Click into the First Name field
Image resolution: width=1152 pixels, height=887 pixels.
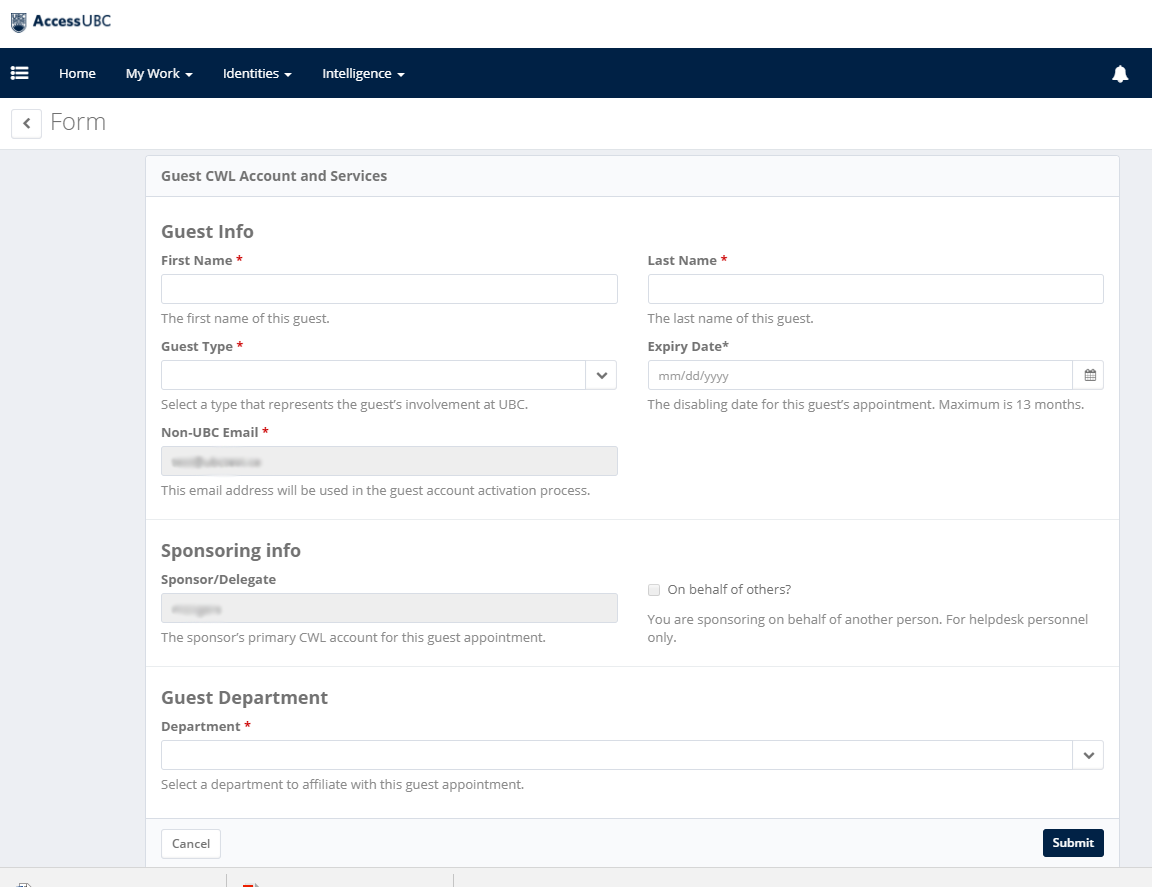point(389,290)
